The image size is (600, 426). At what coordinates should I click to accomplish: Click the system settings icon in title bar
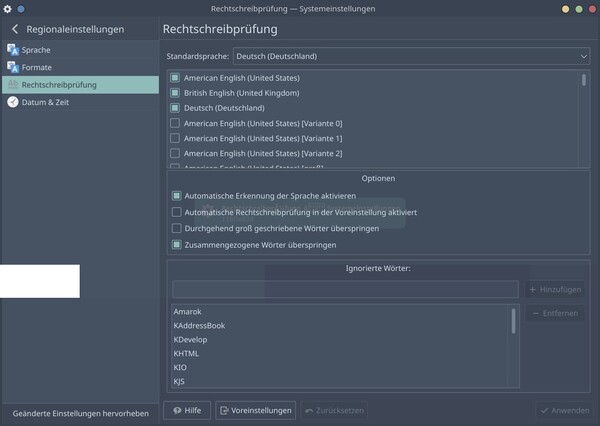click(7, 7)
